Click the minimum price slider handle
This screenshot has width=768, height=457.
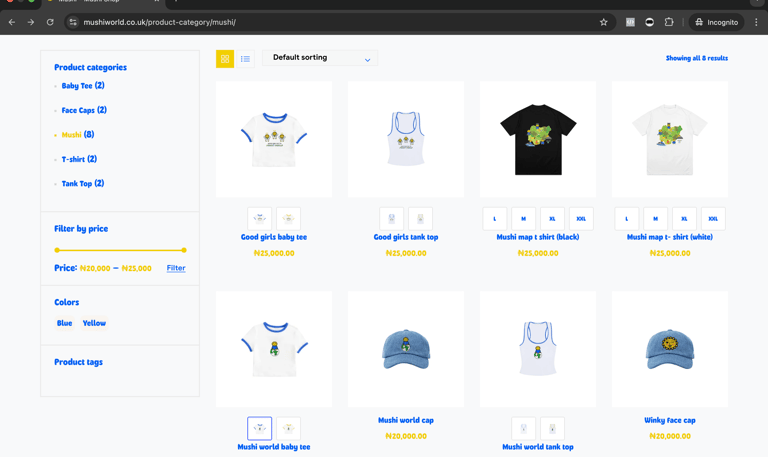[x=57, y=250]
